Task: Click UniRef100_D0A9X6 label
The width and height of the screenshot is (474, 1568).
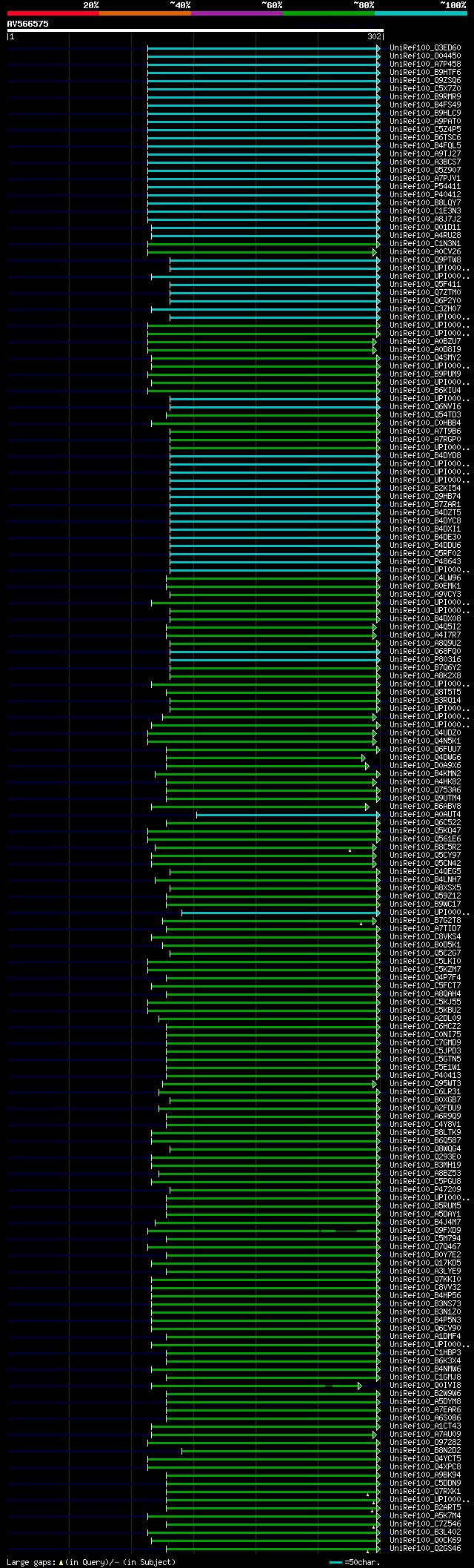Action: [x=425, y=765]
